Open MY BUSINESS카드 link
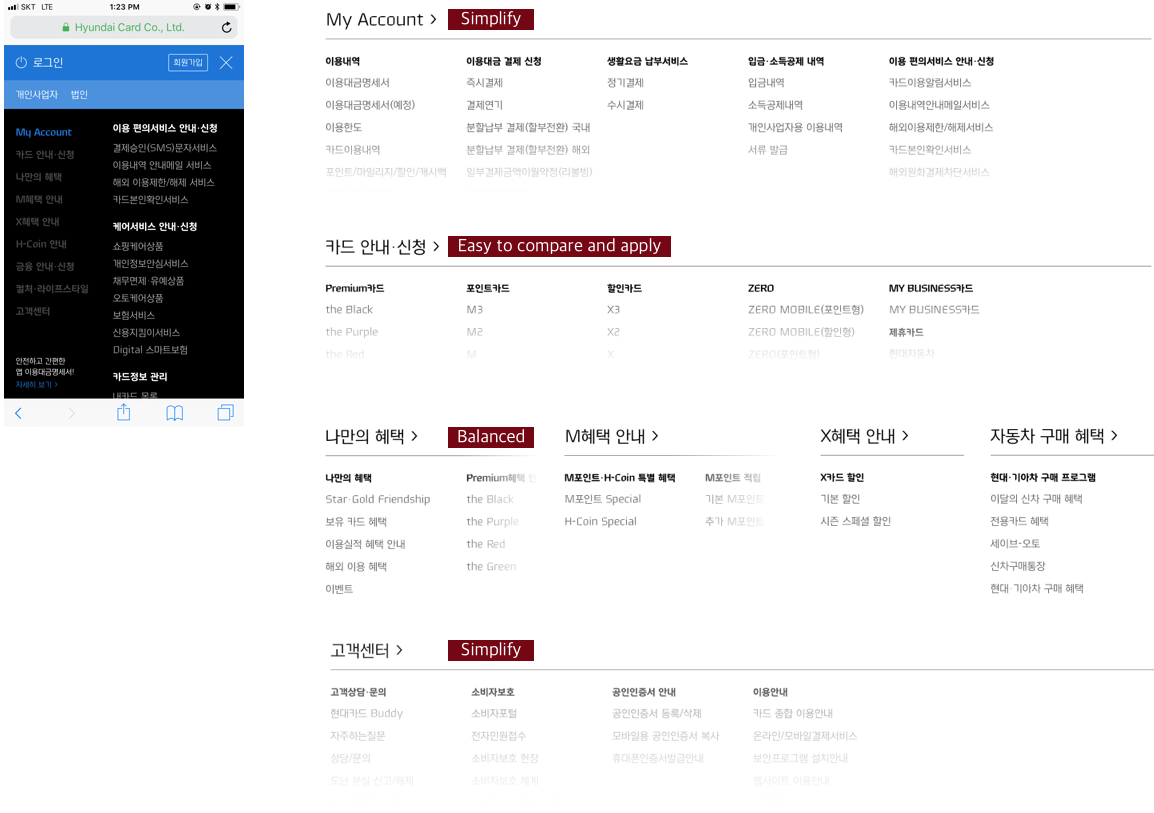This screenshot has height=813, width=1154. [934, 310]
